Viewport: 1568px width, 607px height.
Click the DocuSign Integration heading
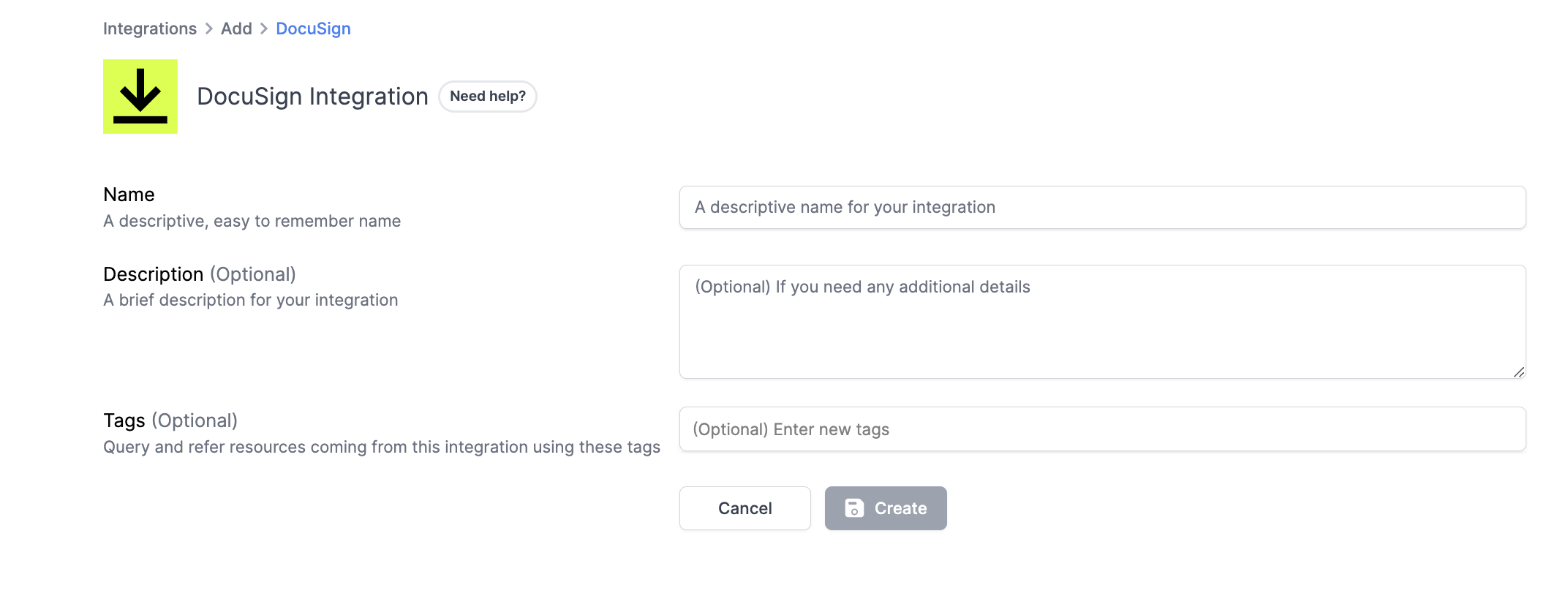coord(312,97)
